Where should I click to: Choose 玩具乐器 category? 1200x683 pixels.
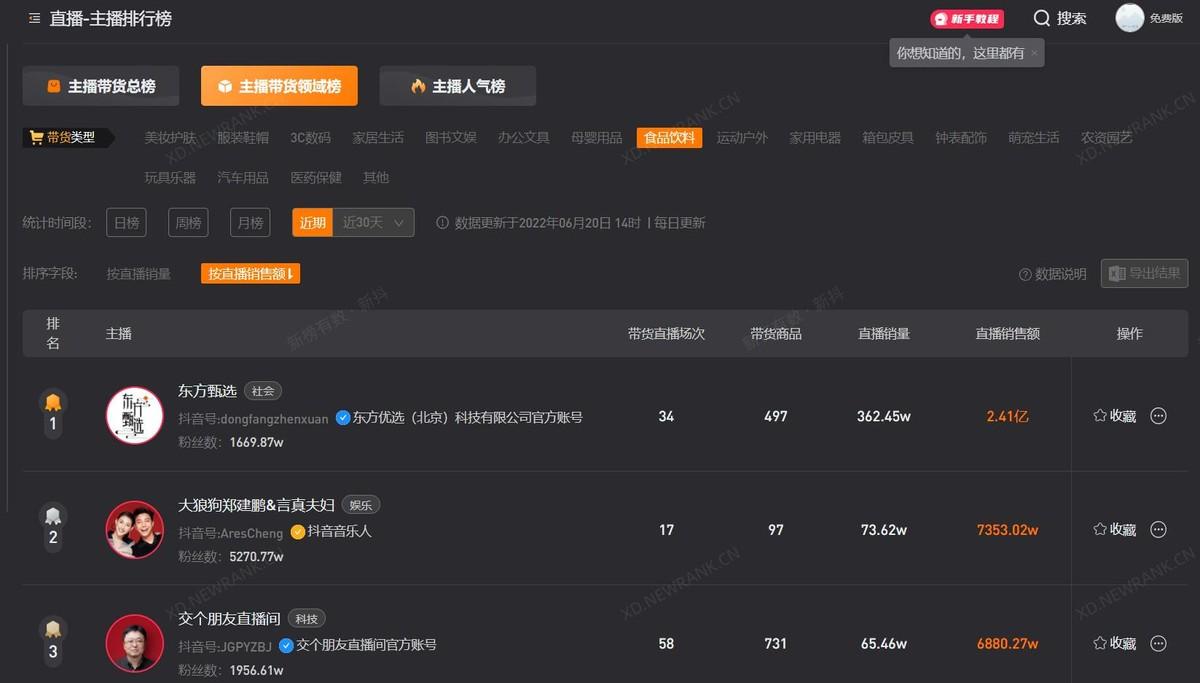click(x=170, y=178)
